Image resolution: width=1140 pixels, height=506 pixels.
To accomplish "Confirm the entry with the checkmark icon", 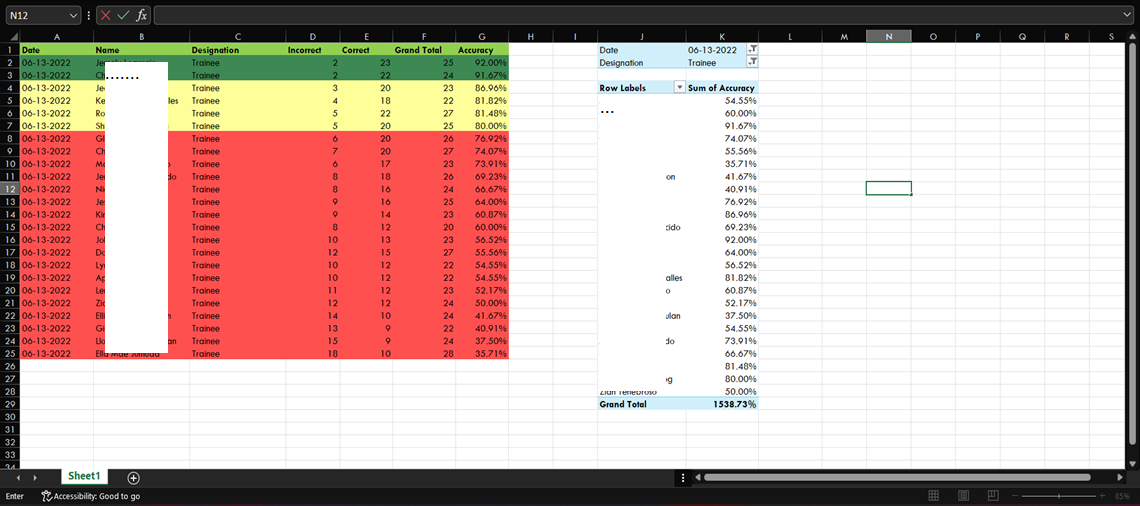I will [124, 15].
